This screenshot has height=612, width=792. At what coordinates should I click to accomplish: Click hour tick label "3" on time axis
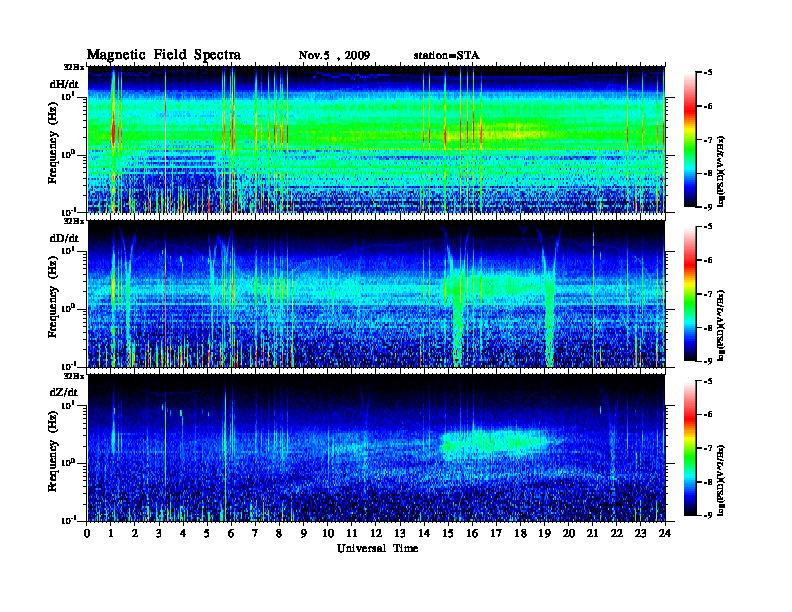coord(159,533)
